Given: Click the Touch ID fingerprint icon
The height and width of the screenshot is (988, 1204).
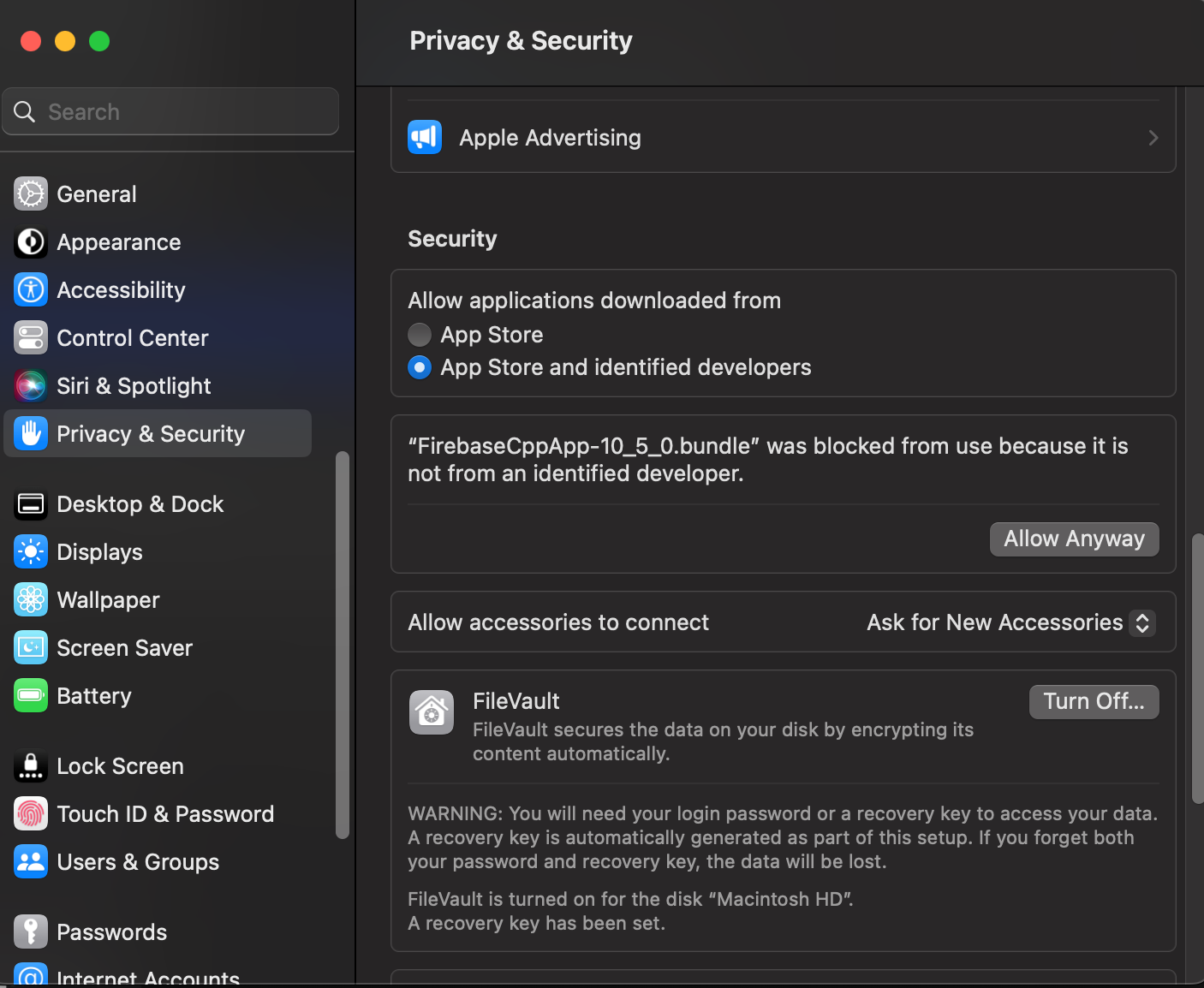Looking at the screenshot, I should coord(31,814).
